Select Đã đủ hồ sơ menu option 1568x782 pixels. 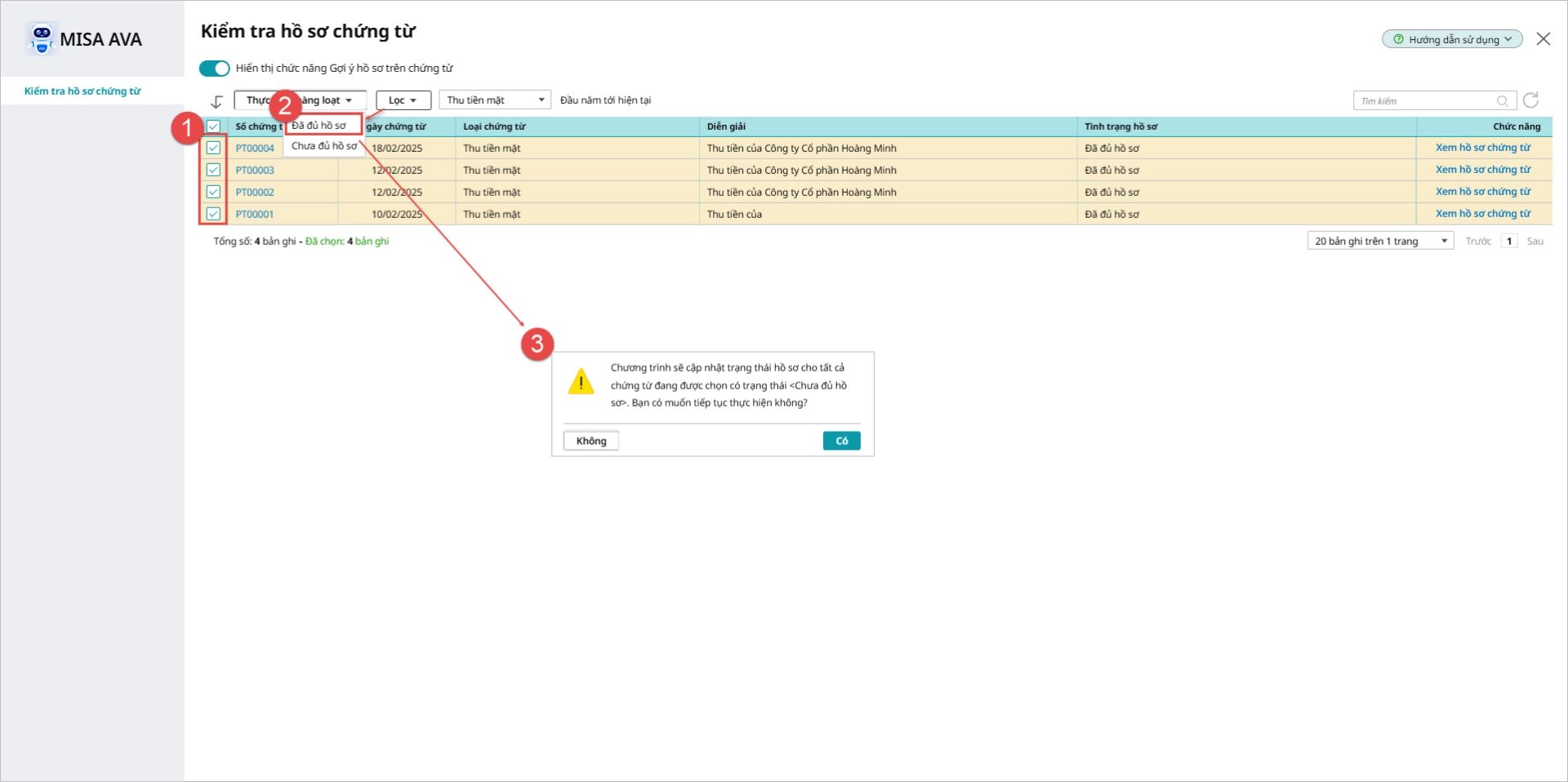point(323,125)
